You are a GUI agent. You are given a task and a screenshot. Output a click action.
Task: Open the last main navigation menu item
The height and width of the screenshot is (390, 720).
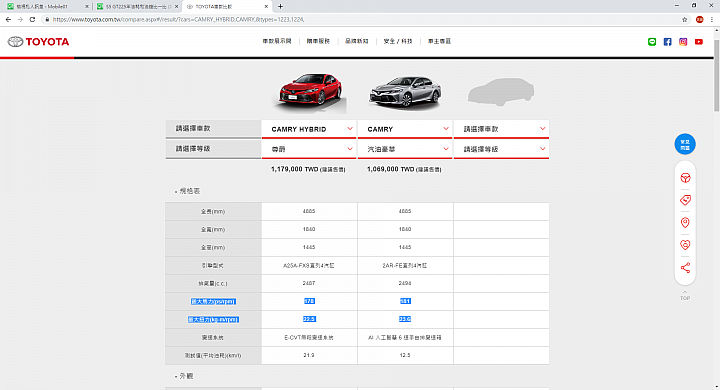coord(439,41)
